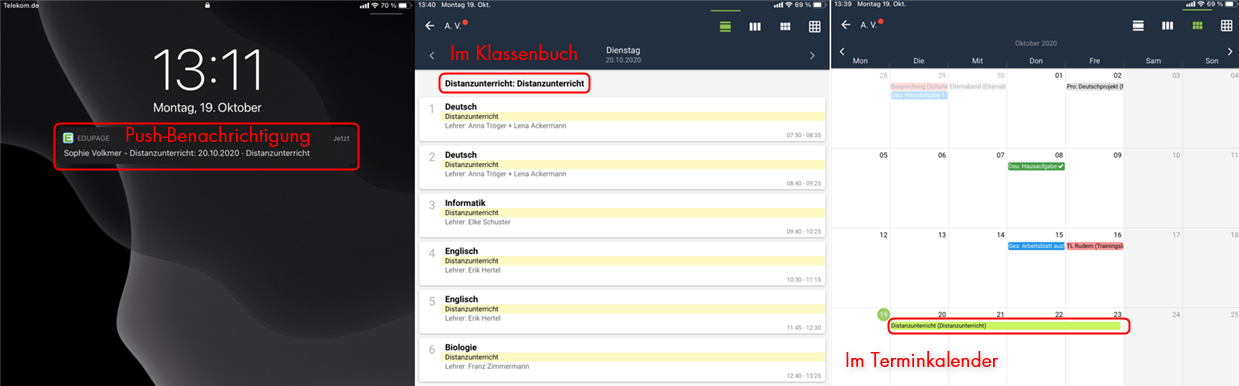1239x386 pixels.
Task: Select calendar day 22
Action: click(1058, 314)
